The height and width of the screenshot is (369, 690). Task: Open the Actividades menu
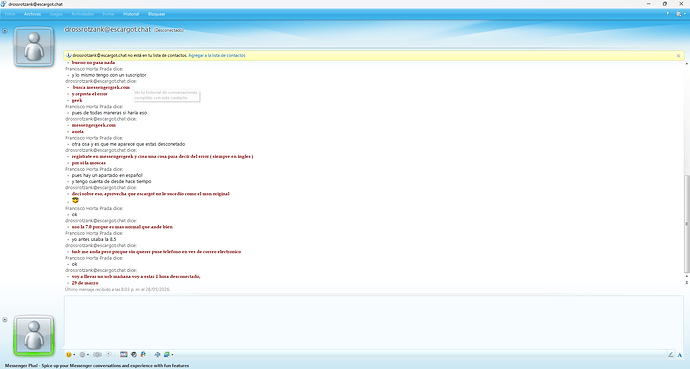(82, 14)
